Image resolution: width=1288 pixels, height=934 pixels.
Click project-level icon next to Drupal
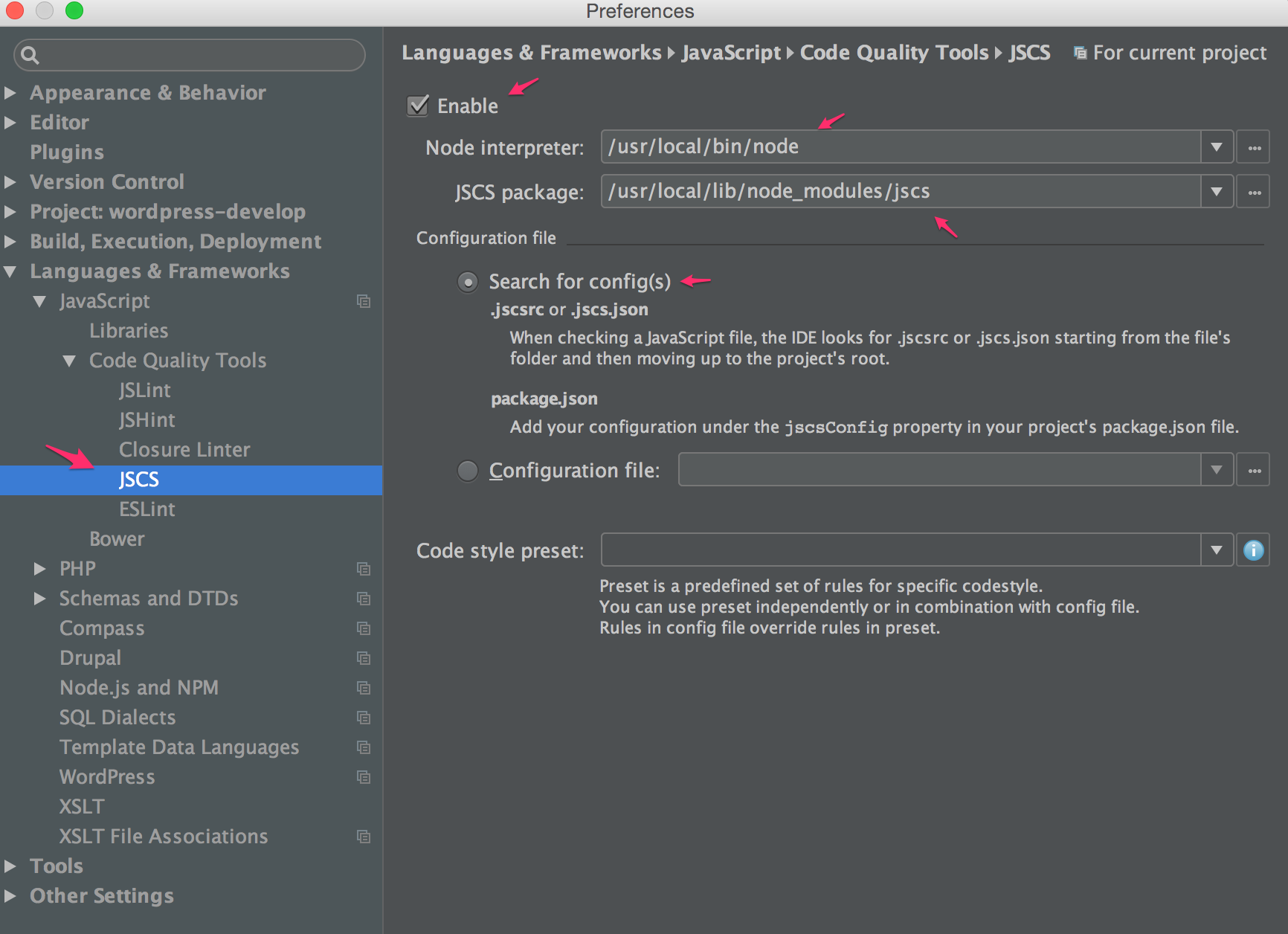(364, 658)
